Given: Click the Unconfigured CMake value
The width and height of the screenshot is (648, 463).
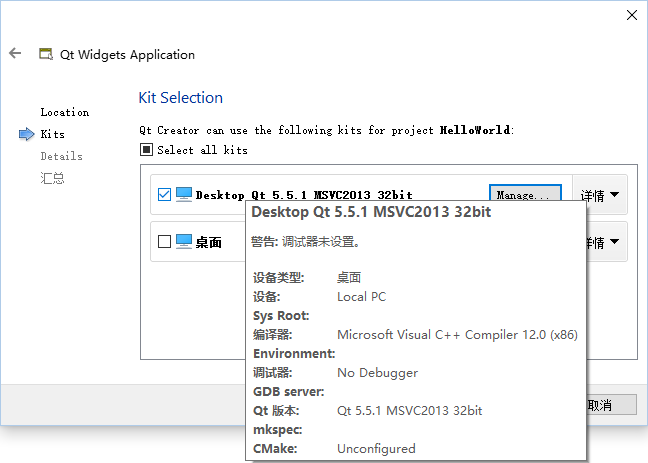Looking at the screenshot, I should [376, 449].
